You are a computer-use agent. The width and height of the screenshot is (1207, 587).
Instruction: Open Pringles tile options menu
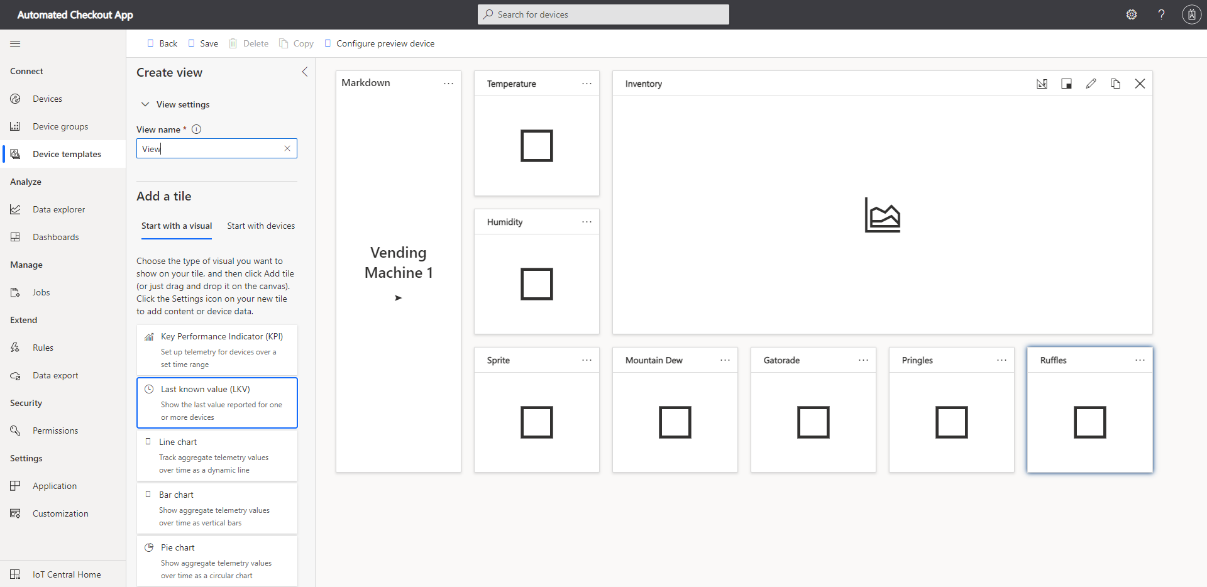[1001, 360]
